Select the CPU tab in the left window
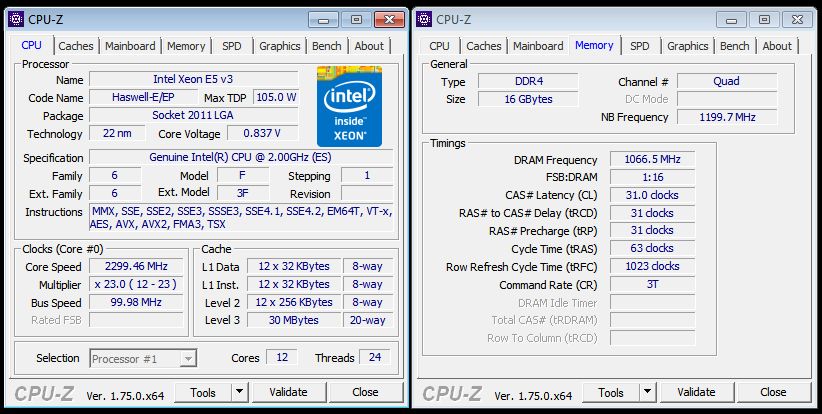This screenshot has height=414, width=822. [31, 45]
